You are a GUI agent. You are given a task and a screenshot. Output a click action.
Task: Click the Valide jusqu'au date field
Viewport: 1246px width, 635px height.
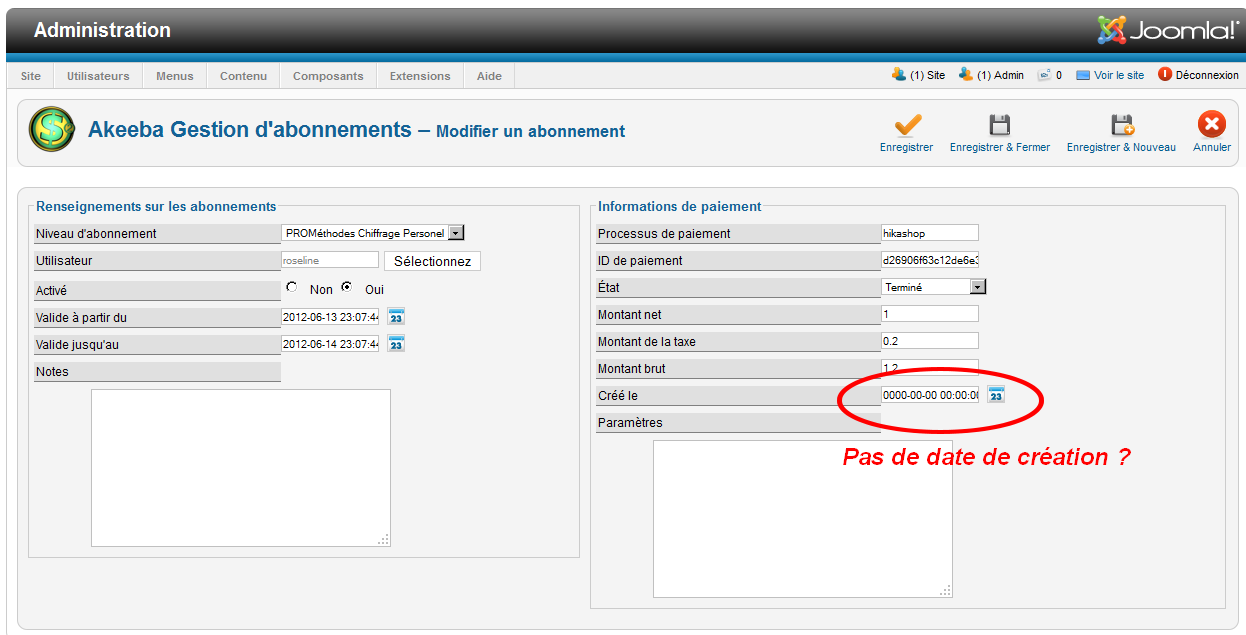(330, 343)
